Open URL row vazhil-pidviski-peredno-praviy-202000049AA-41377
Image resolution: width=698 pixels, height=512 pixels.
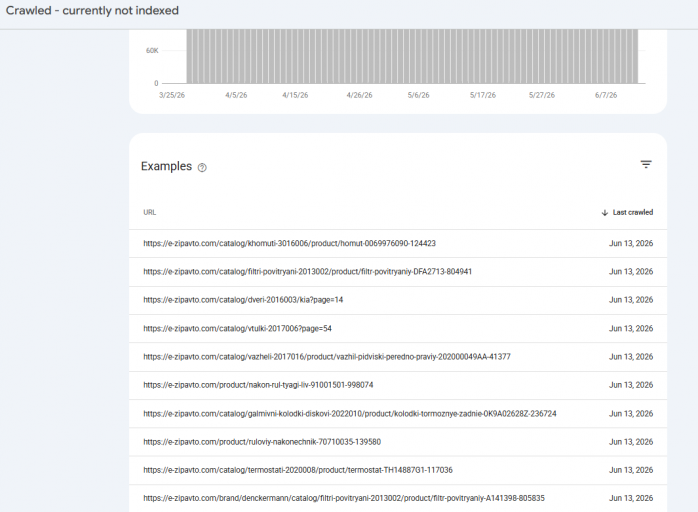[x=398, y=357]
